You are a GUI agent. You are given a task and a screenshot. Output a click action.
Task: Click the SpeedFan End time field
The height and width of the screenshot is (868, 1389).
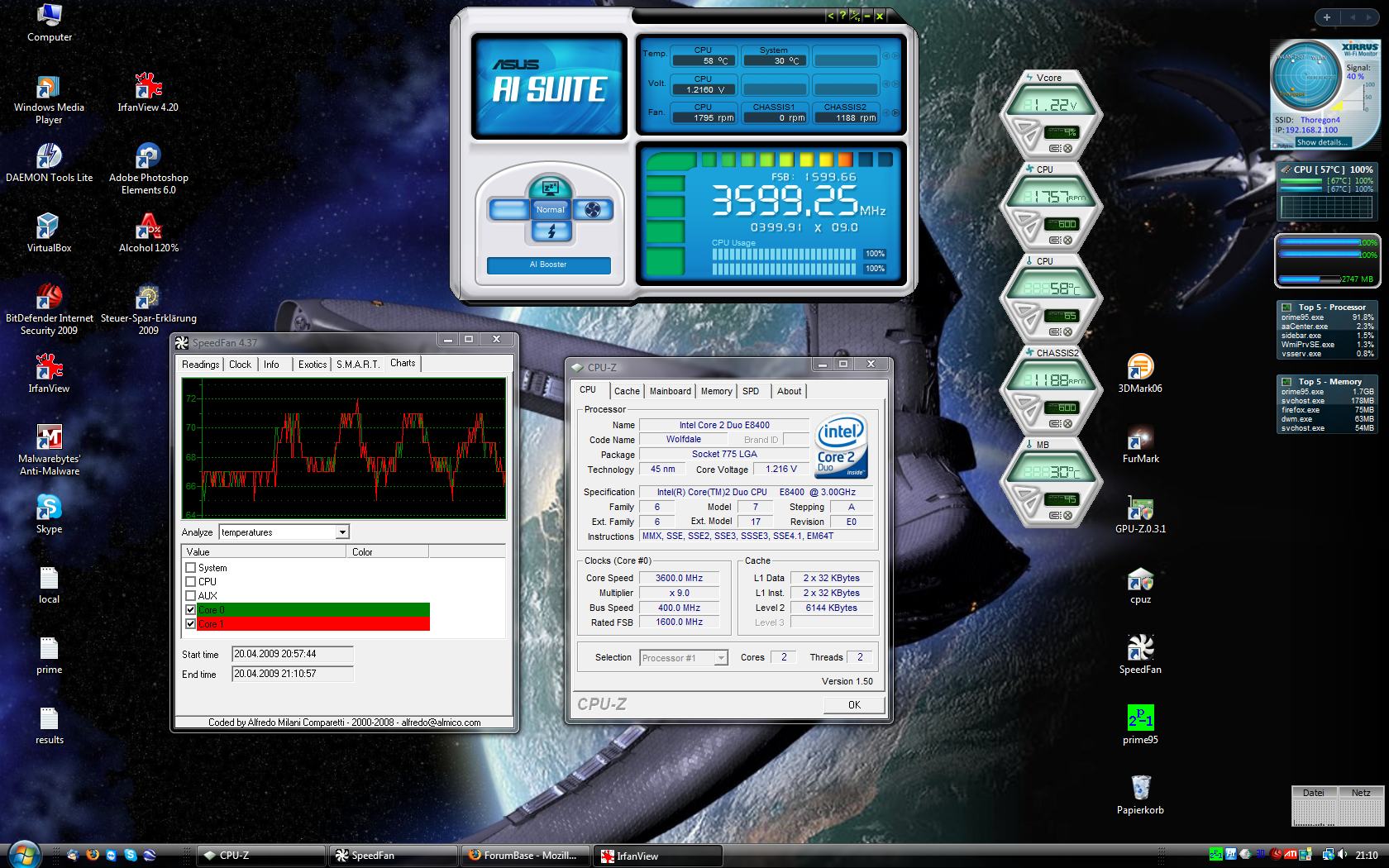(292, 674)
